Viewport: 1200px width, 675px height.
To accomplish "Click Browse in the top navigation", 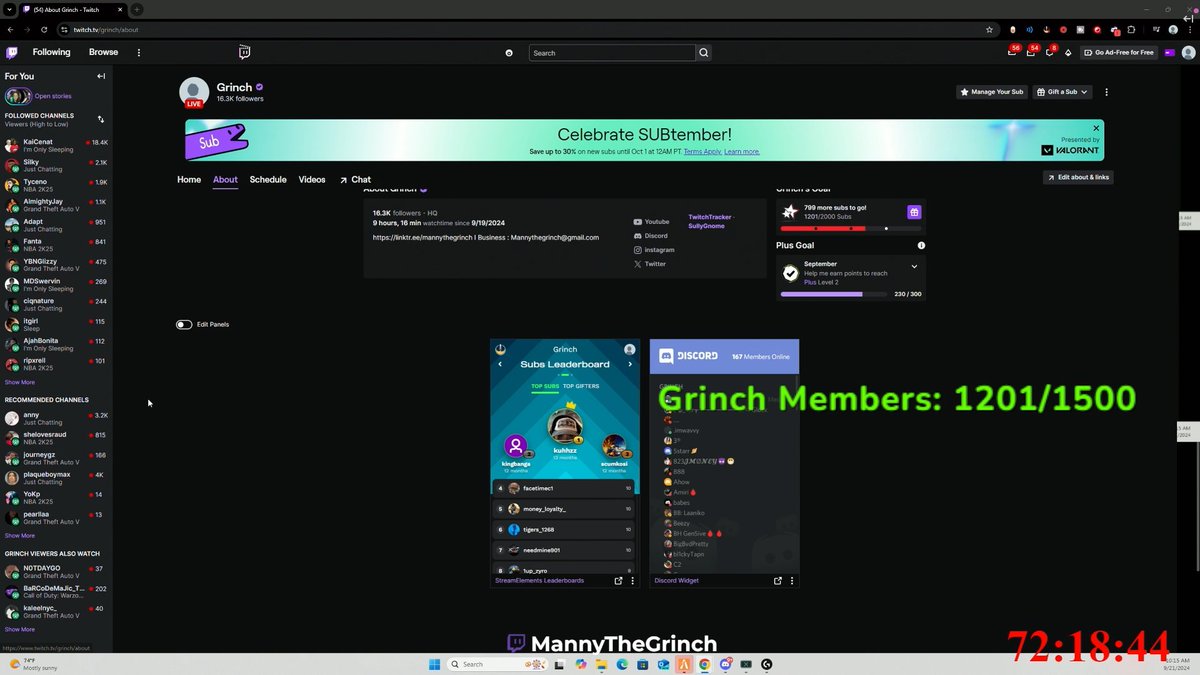I will pyautogui.click(x=103, y=52).
